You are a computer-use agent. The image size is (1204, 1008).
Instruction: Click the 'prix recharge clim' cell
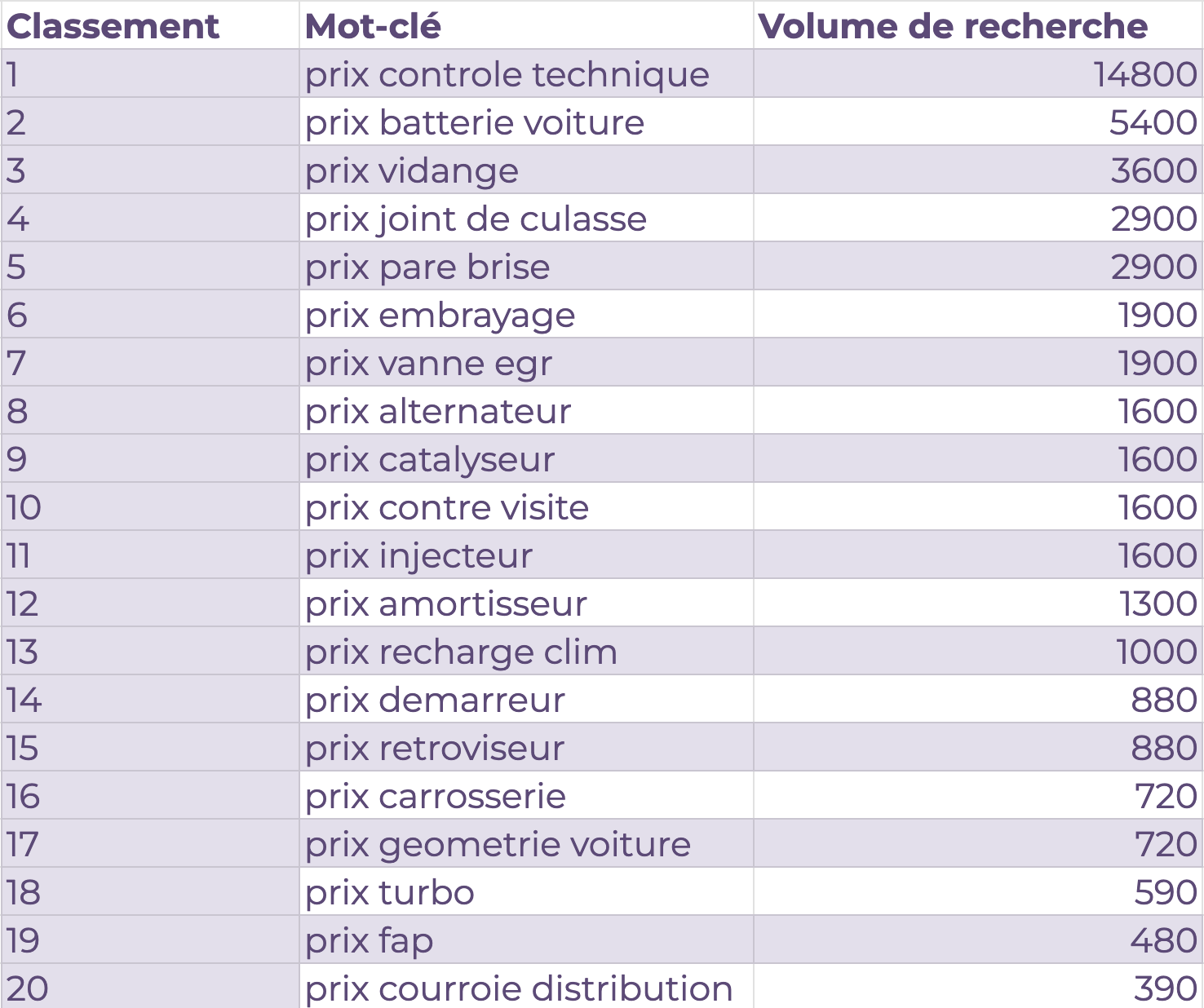(x=461, y=652)
